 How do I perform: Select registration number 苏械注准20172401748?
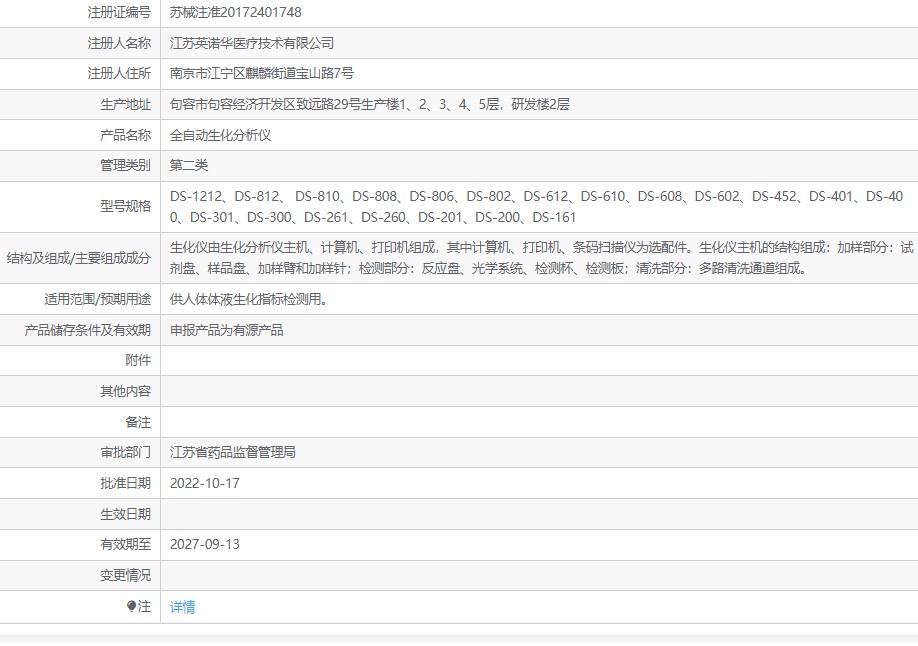click(x=236, y=12)
